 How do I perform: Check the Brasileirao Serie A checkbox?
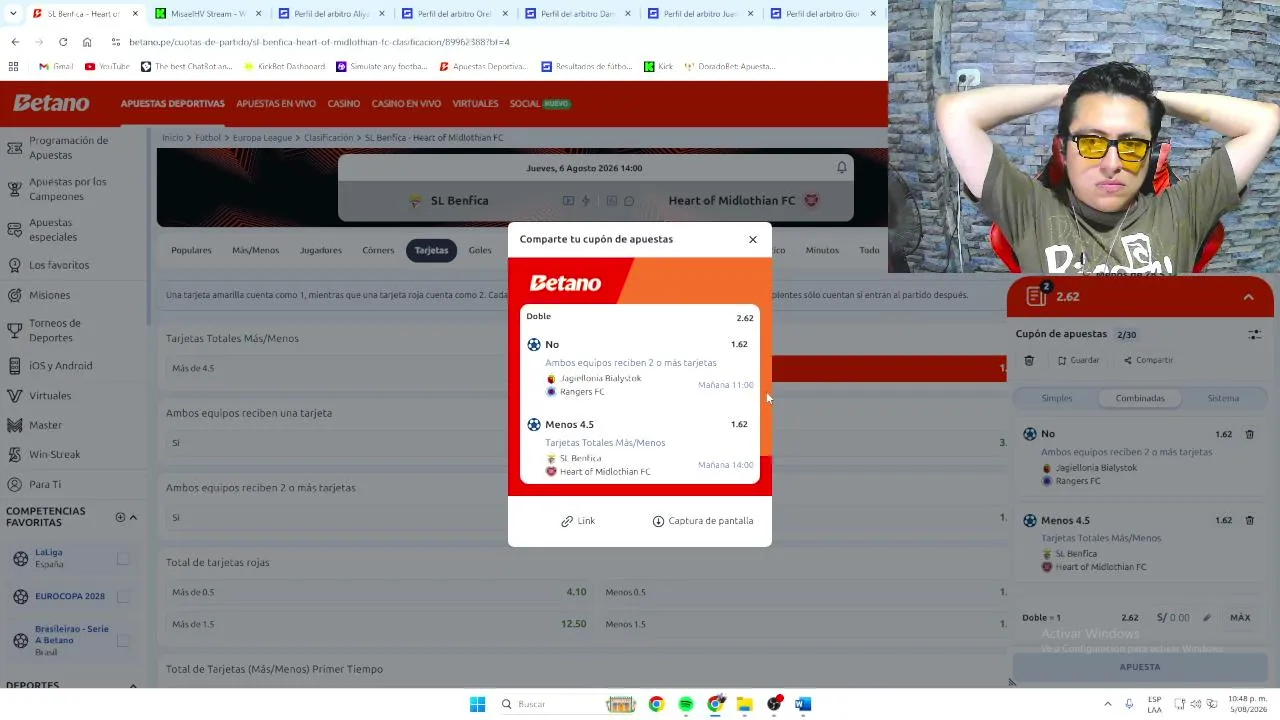[x=123, y=640]
